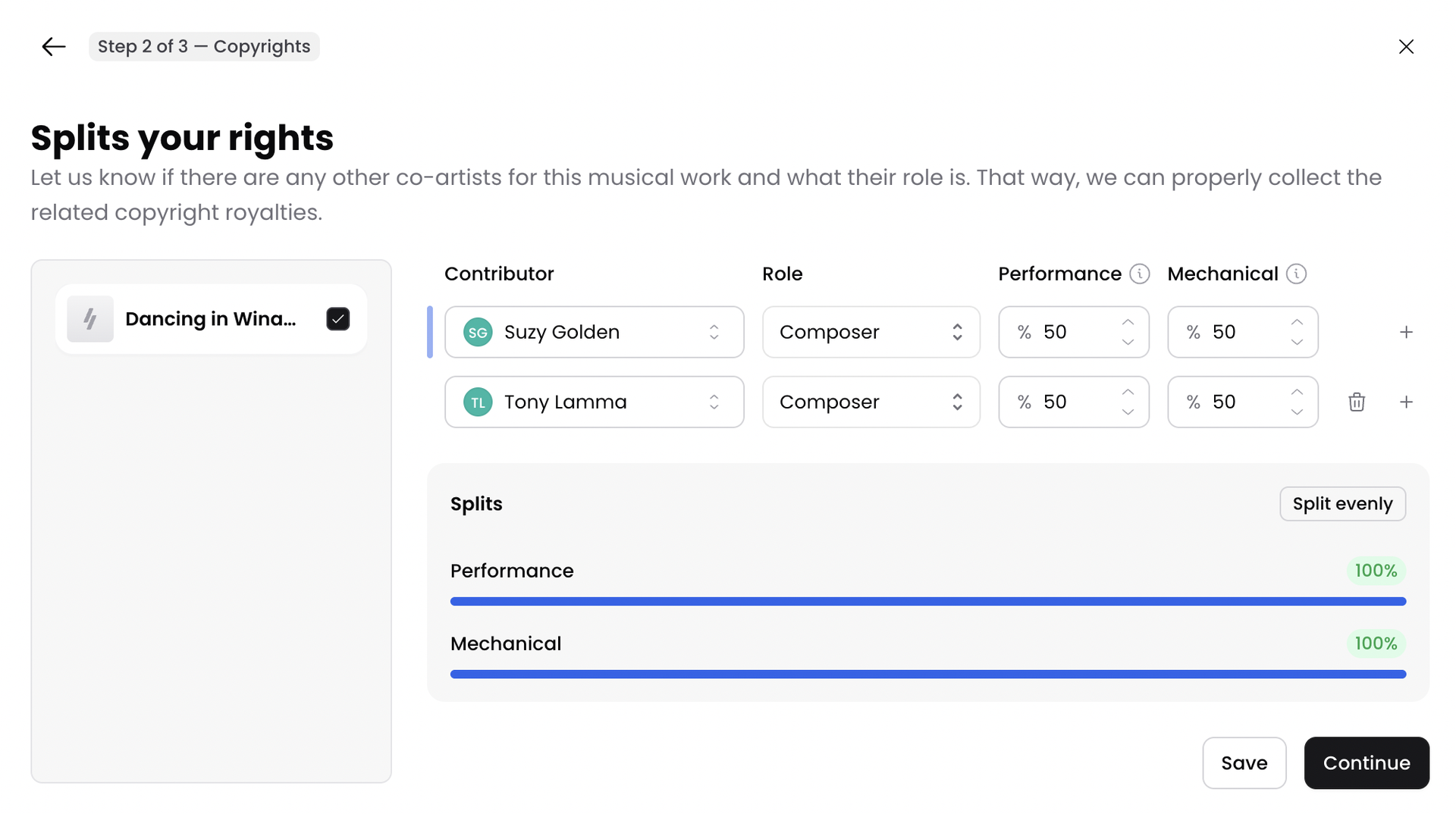Screen dimensions: 1456x814
Task: Click the Save button
Action: click(x=1244, y=762)
